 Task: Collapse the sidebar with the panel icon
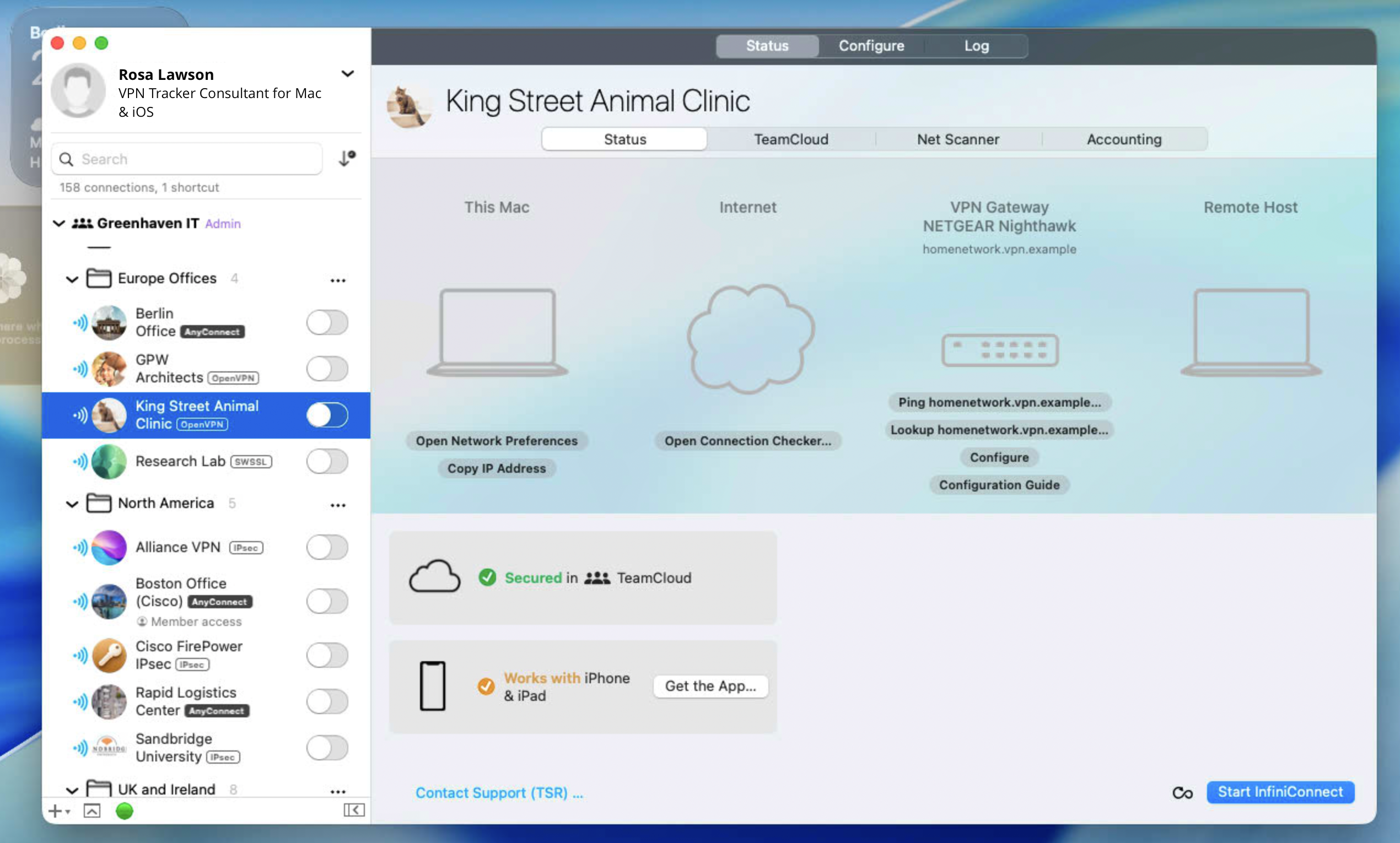pyautogui.click(x=354, y=810)
